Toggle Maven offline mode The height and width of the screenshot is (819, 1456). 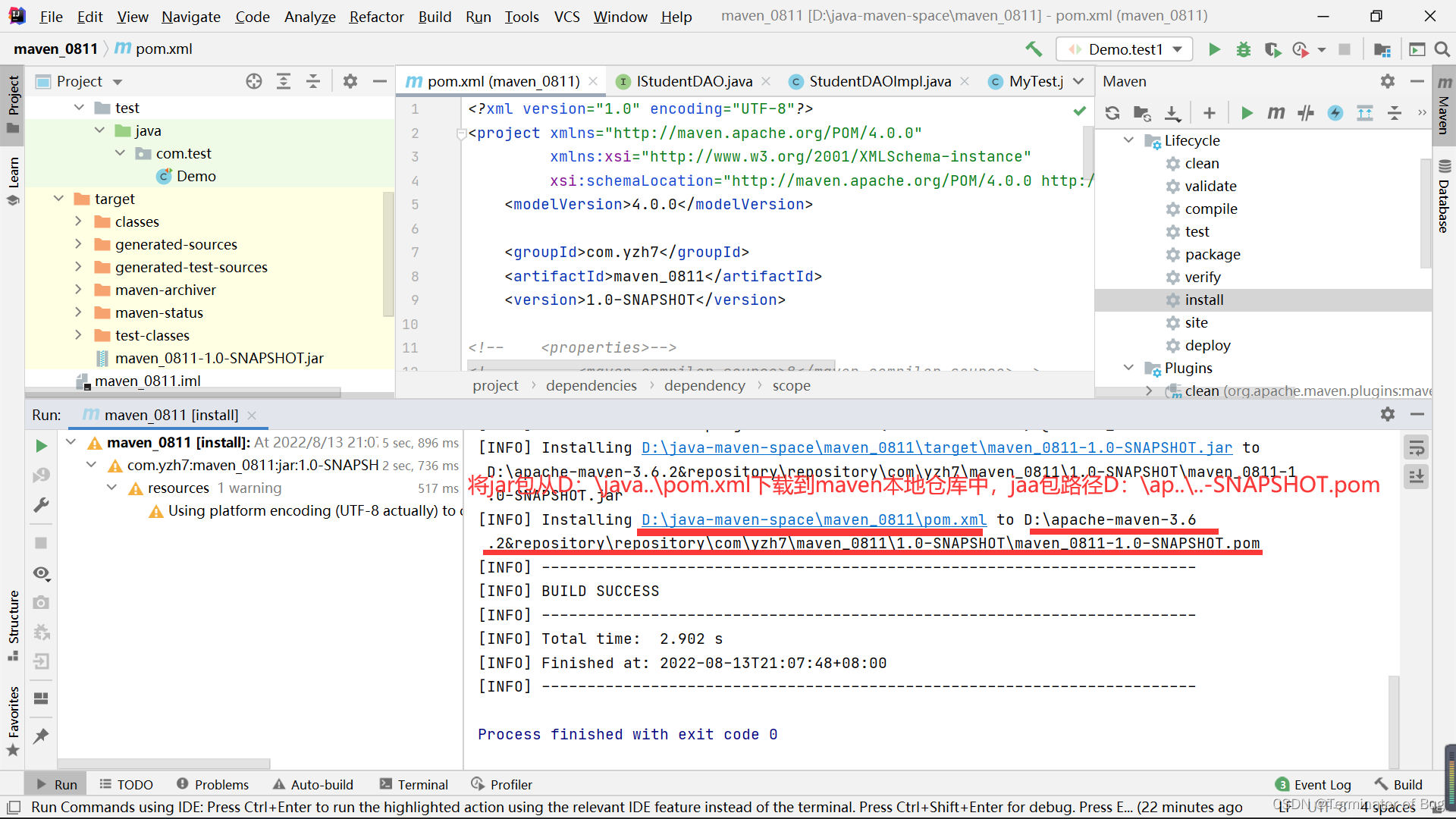[x=1306, y=113]
